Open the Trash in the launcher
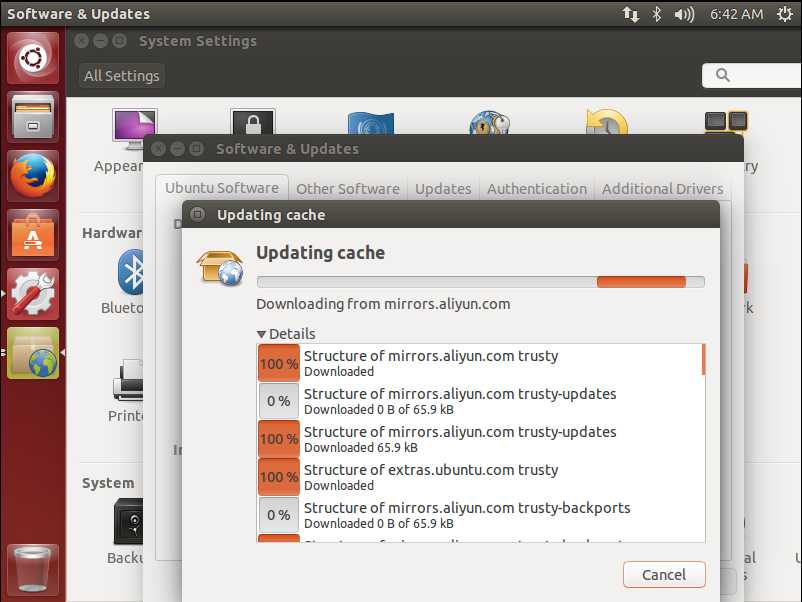The image size is (802, 602). pyautogui.click(x=33, y=569)
